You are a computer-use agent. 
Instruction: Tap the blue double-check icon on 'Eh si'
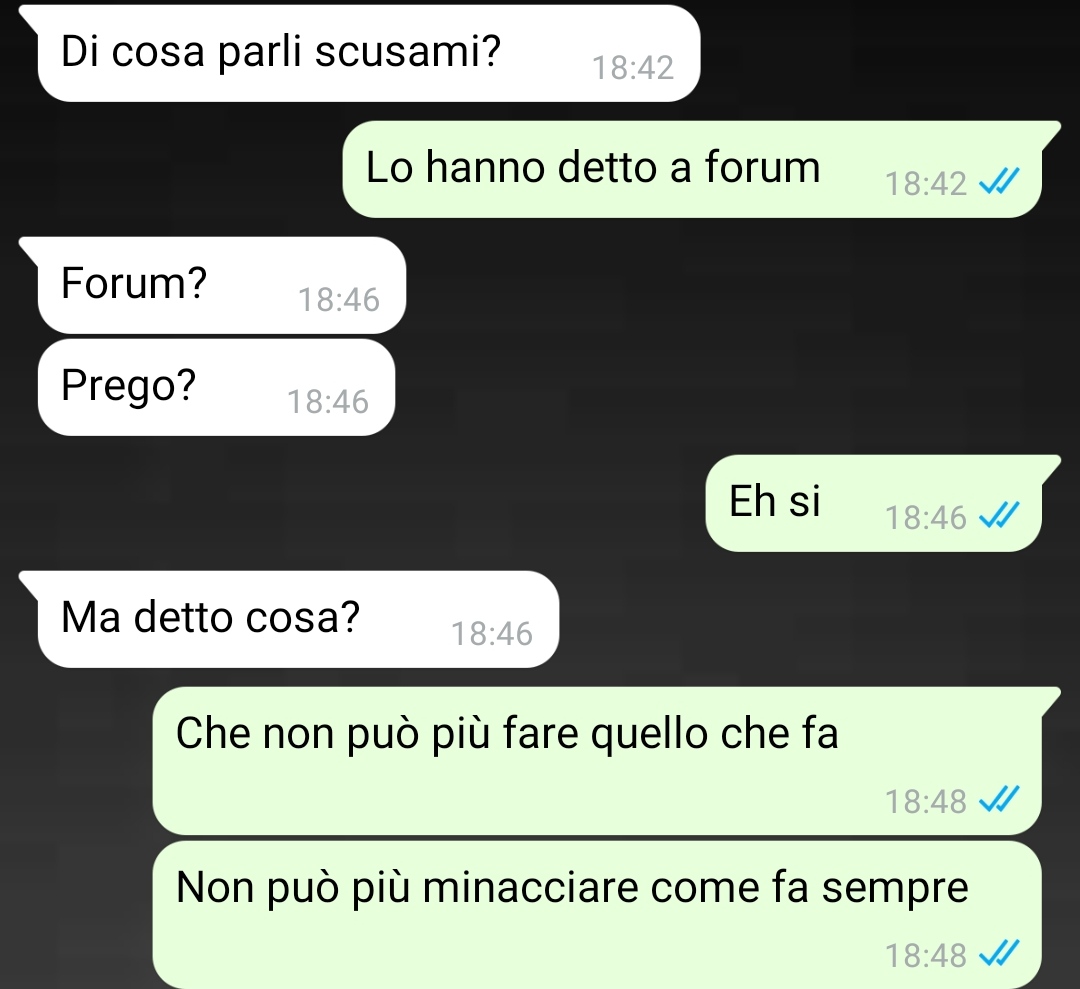998,515
